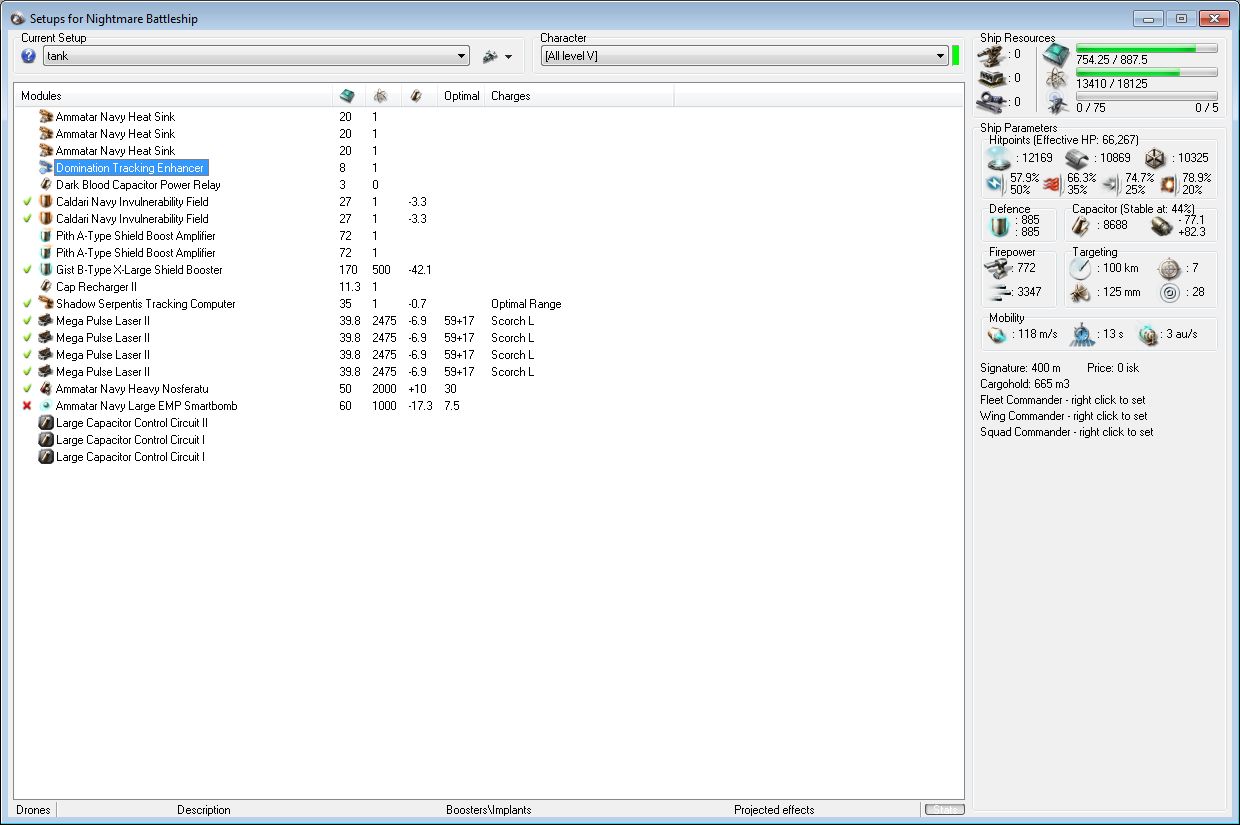
Task: Click the turret hardpoints icon in Ship Resources
Action: pos(993,54)
